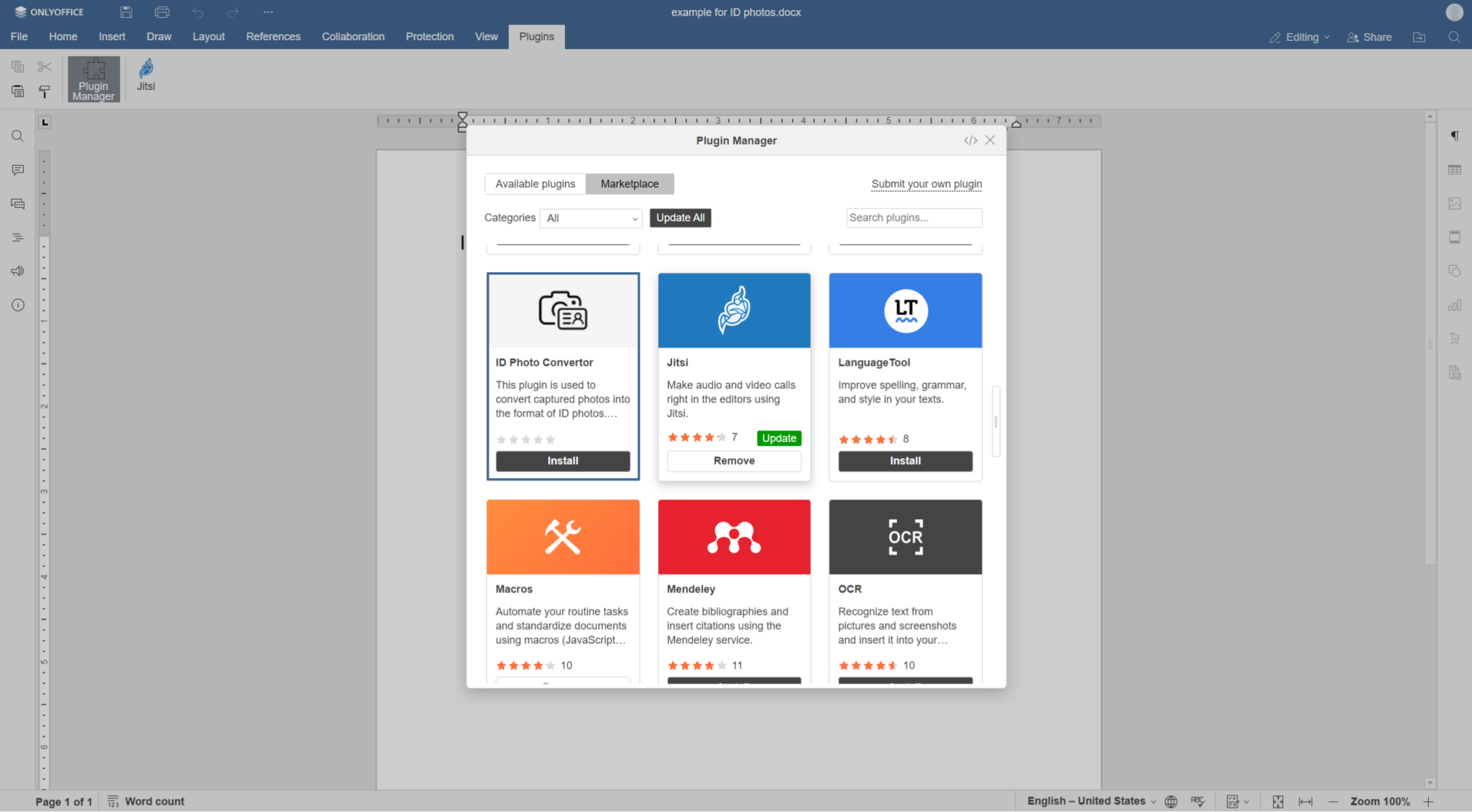Install the LanguageTool plugin
This screenshot has width=1472, height=812.
(904, 461)
